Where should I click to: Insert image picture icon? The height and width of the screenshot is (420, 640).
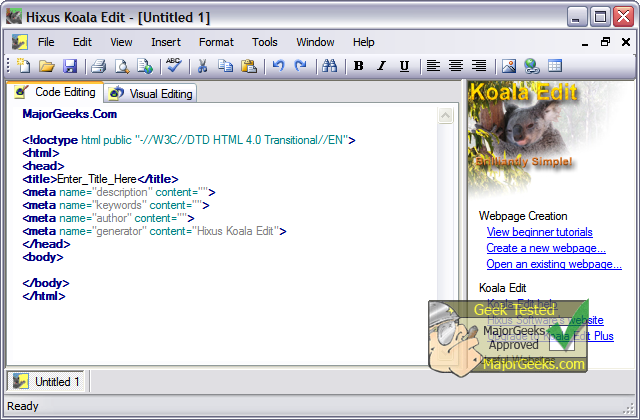pos(509,66)
